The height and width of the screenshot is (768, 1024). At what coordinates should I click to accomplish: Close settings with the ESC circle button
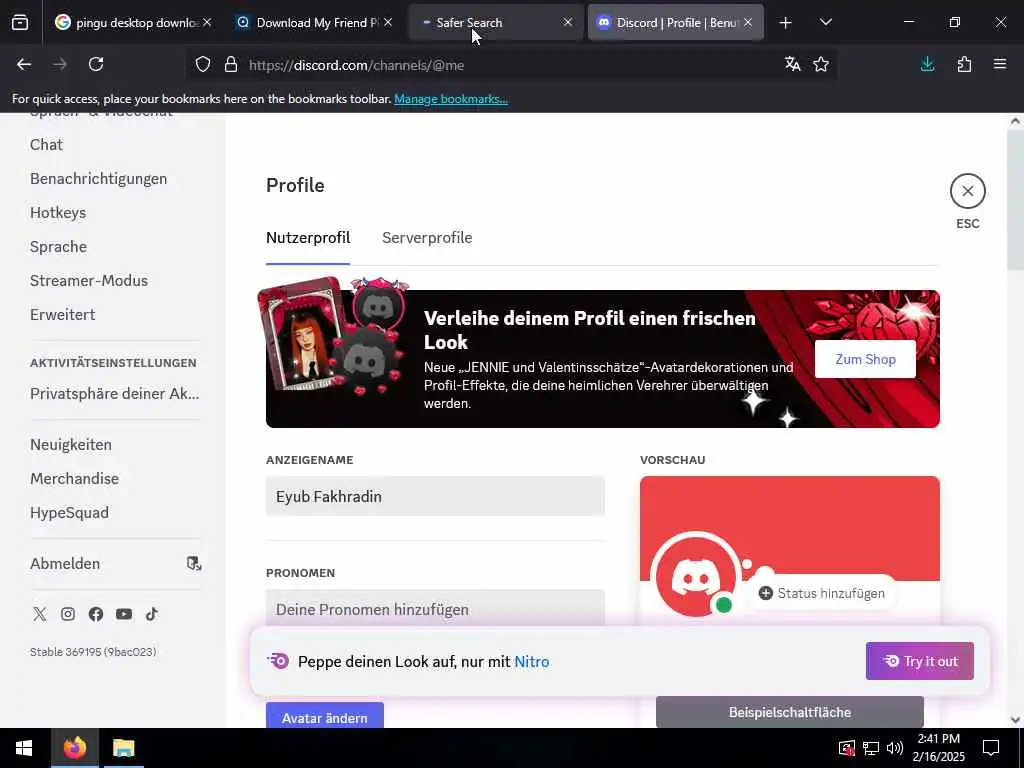pos(968,191)
